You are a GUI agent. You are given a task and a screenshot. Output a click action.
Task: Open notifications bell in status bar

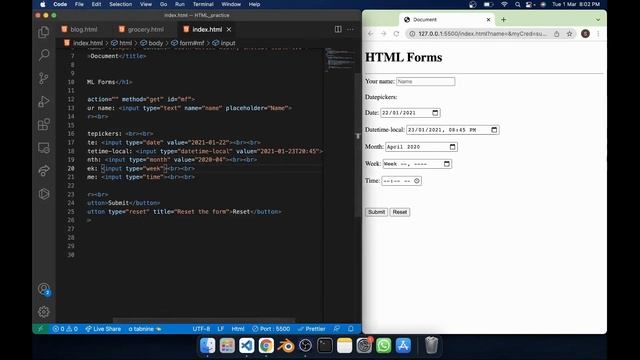tap(351, 329)
